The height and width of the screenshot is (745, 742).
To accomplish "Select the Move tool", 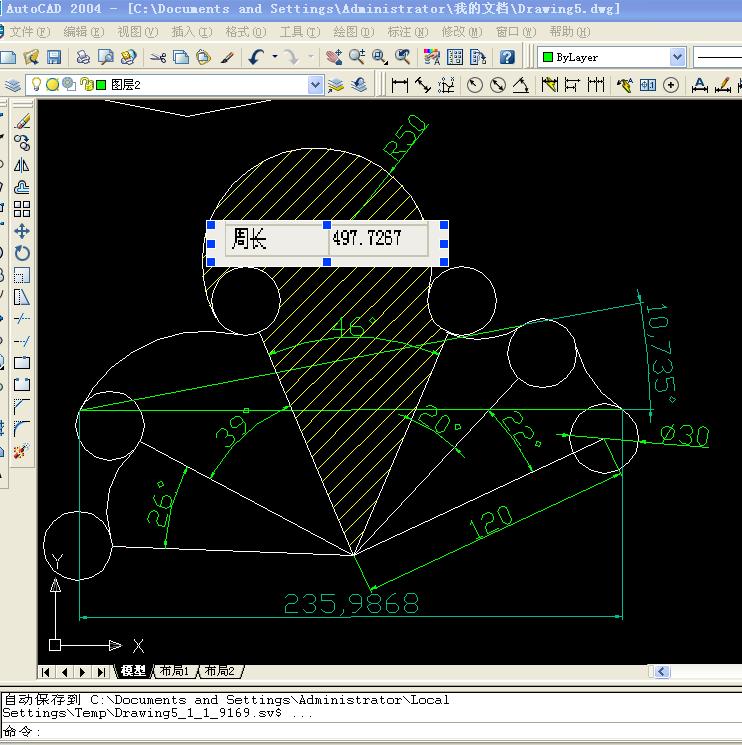I will coord(22,231).
